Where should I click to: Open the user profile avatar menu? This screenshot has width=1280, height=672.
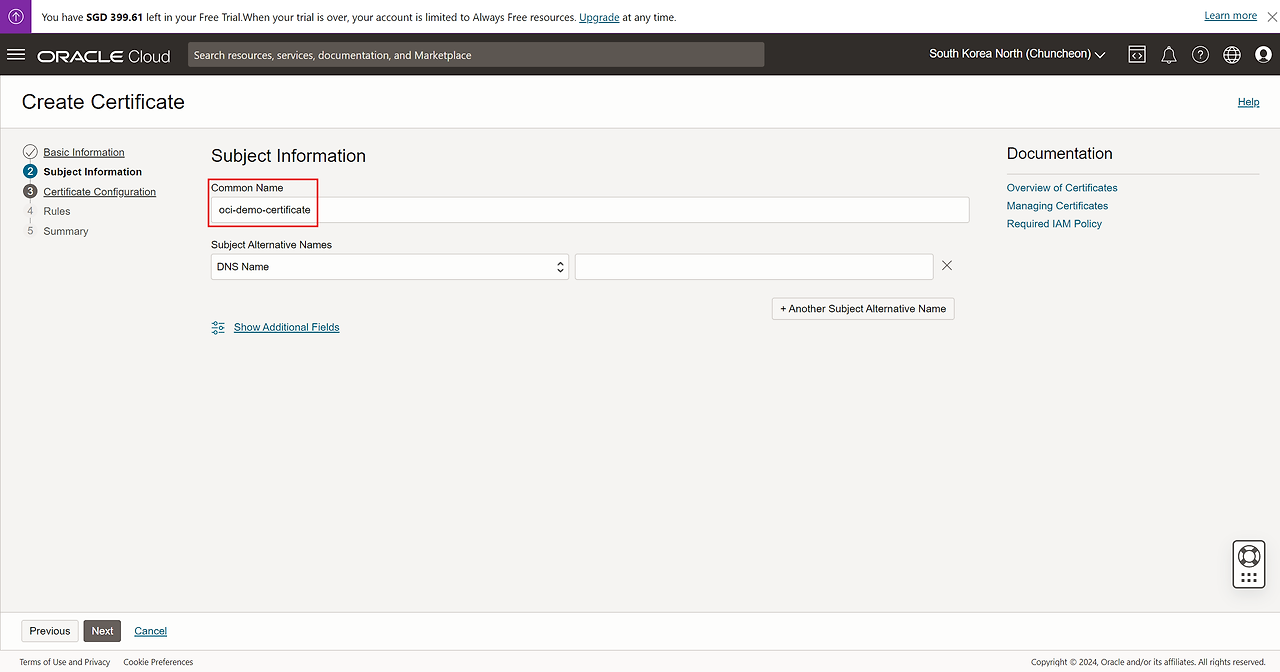[x=1263, y=55]
